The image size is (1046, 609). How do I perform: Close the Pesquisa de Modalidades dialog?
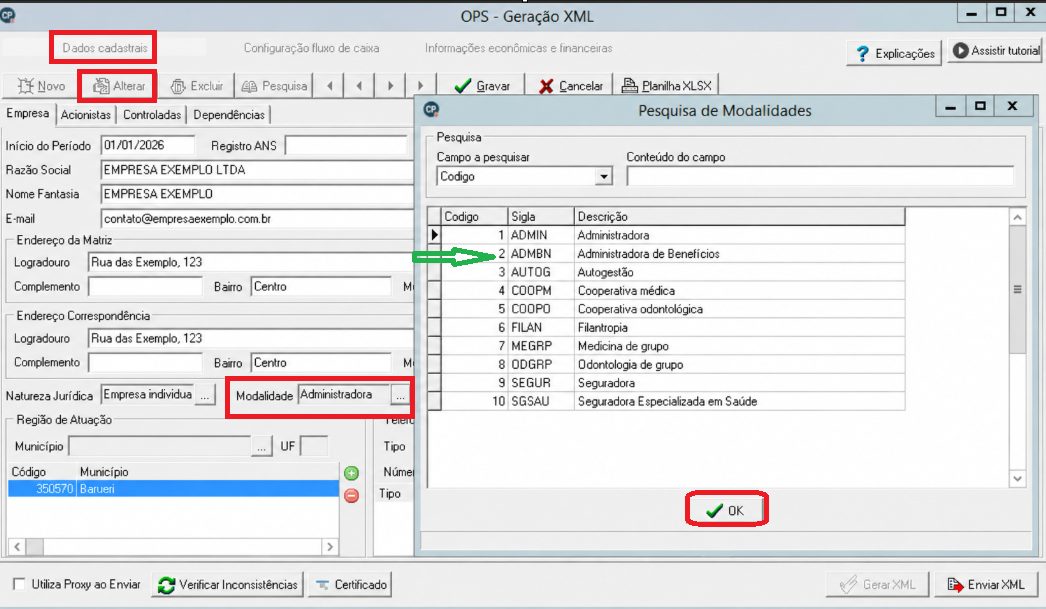pyautogui.click(x=1013, y=106)
